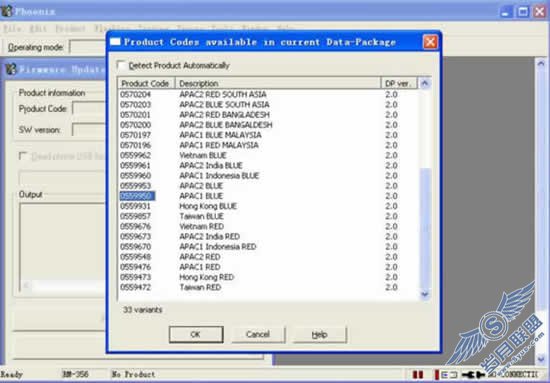Enable Detect Product Automatically checkbox

tap(122, 65)
